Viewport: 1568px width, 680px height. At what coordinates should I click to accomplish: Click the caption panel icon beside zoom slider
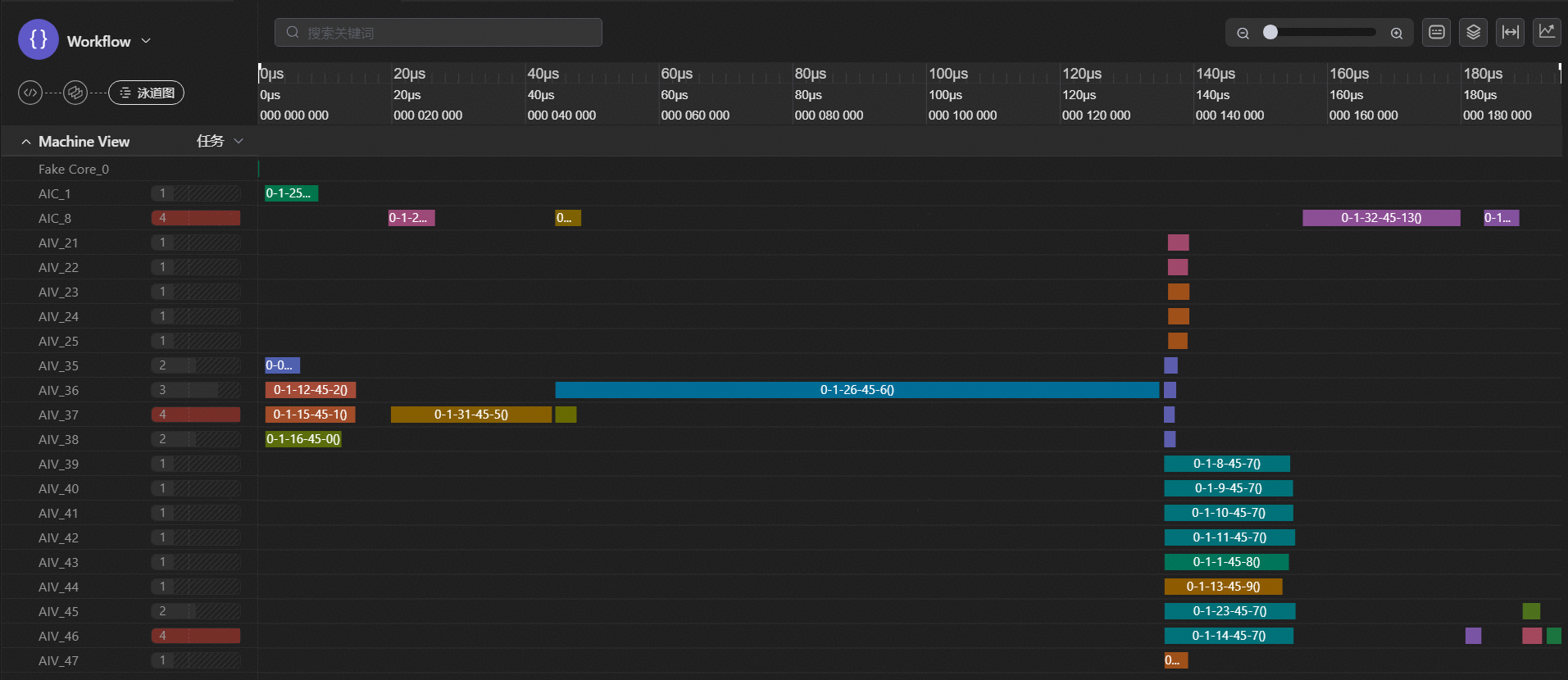pyautogui.click(x=1436, y=32)
